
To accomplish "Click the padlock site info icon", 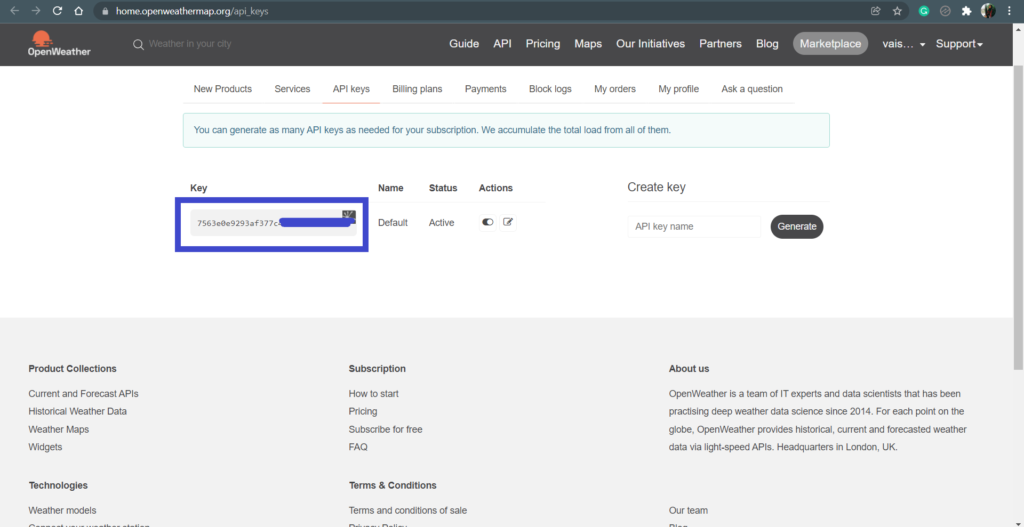I will click(x=104, y=11).
